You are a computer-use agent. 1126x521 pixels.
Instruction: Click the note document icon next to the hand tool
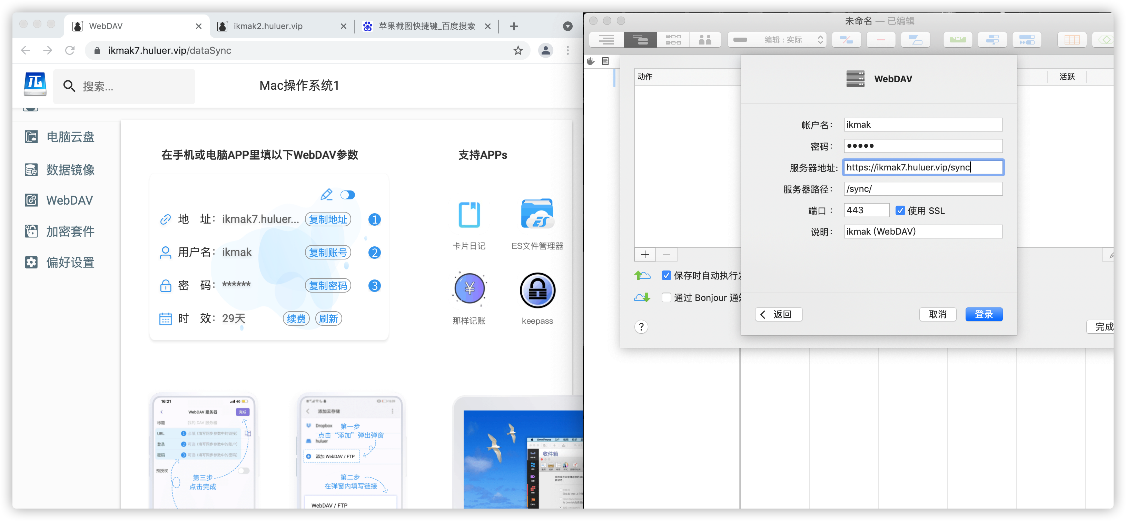[605, 61]
